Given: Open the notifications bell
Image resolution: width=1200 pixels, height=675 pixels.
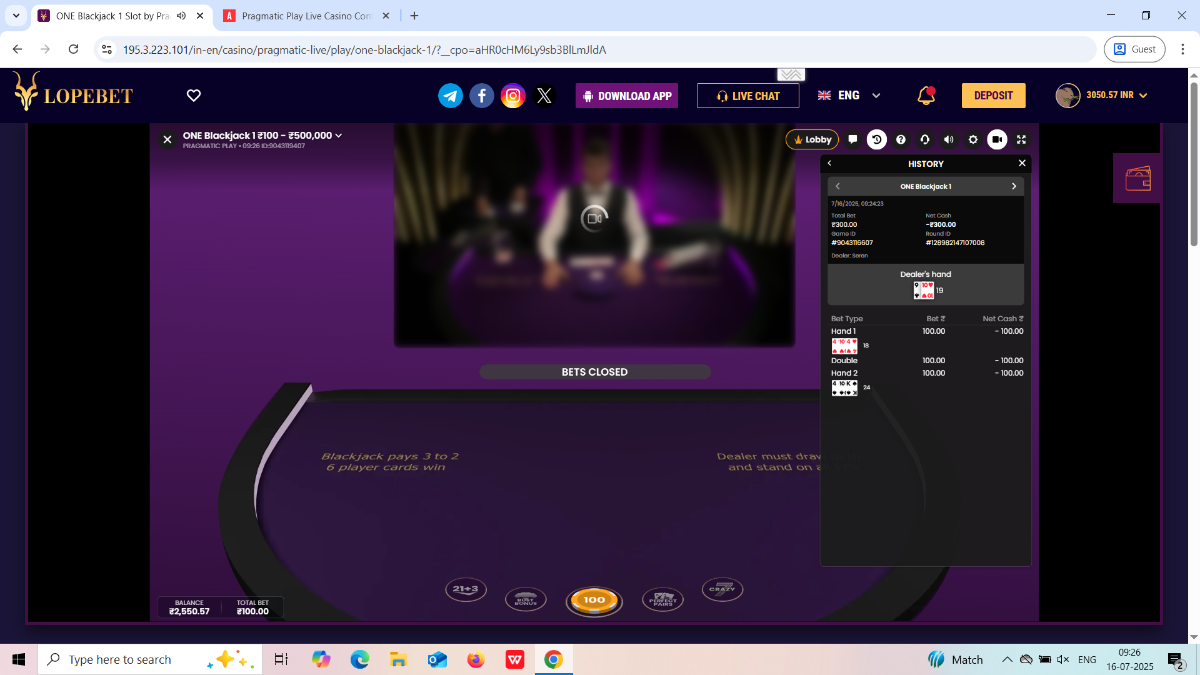Looking at the screenshot, I should tap(926, 95).
